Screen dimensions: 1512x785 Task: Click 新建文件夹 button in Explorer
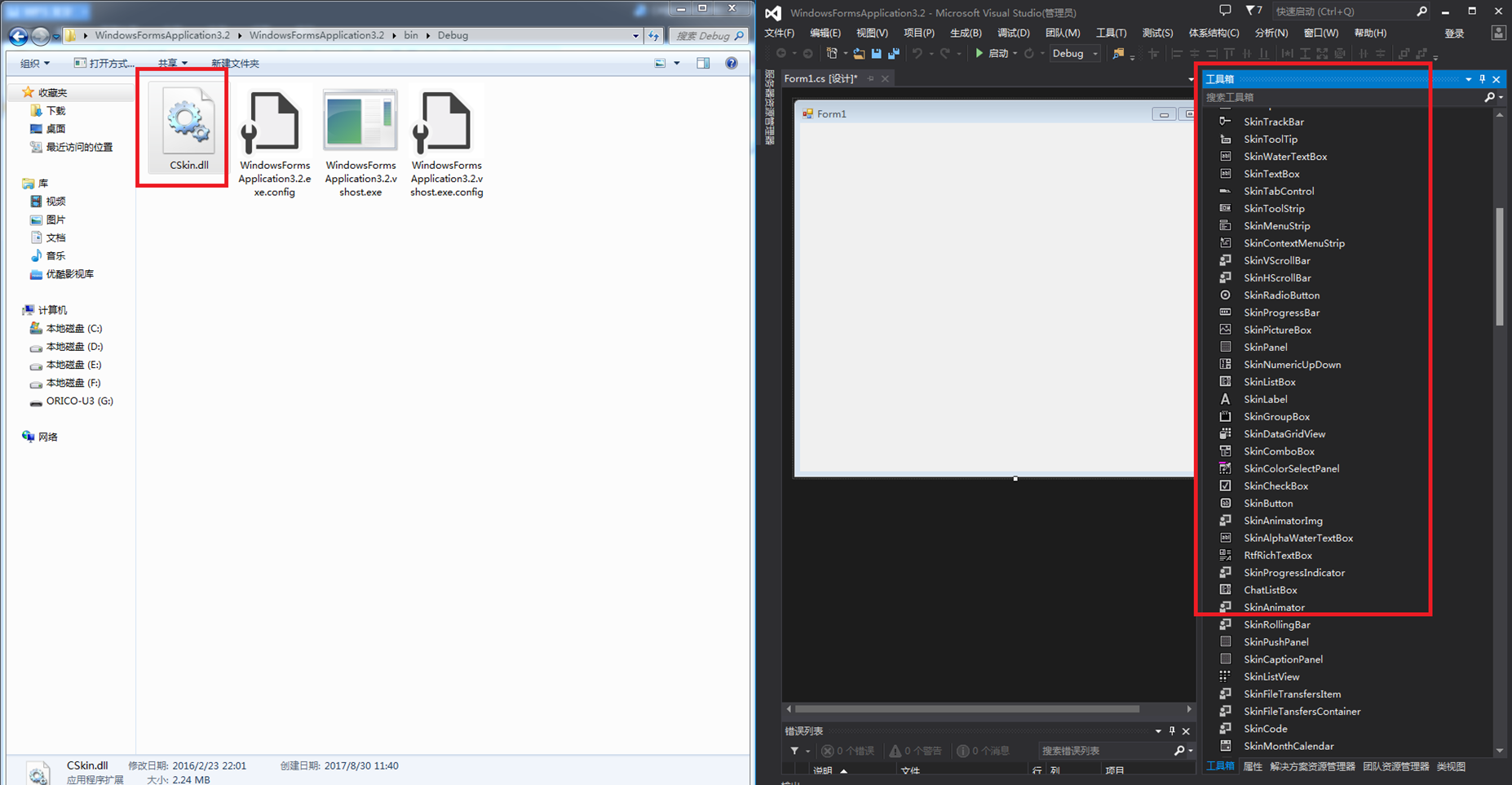(235, 63)
